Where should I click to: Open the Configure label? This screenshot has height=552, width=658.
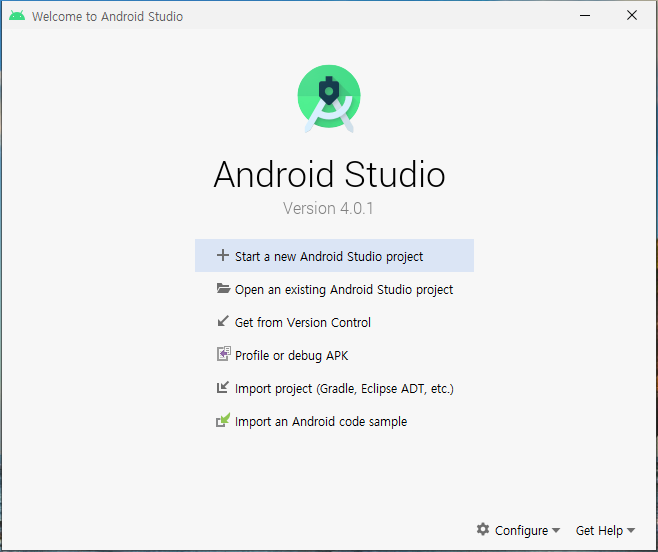[x=521, y=531]
